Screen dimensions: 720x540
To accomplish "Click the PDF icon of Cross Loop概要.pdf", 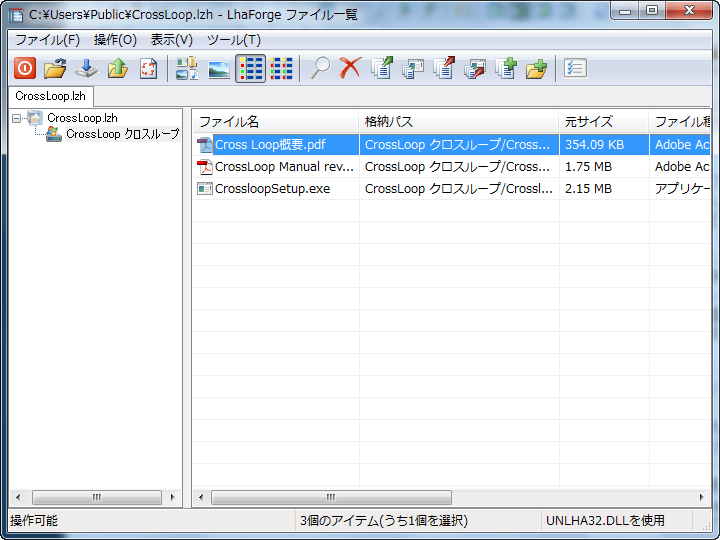I will coord(204,145).
